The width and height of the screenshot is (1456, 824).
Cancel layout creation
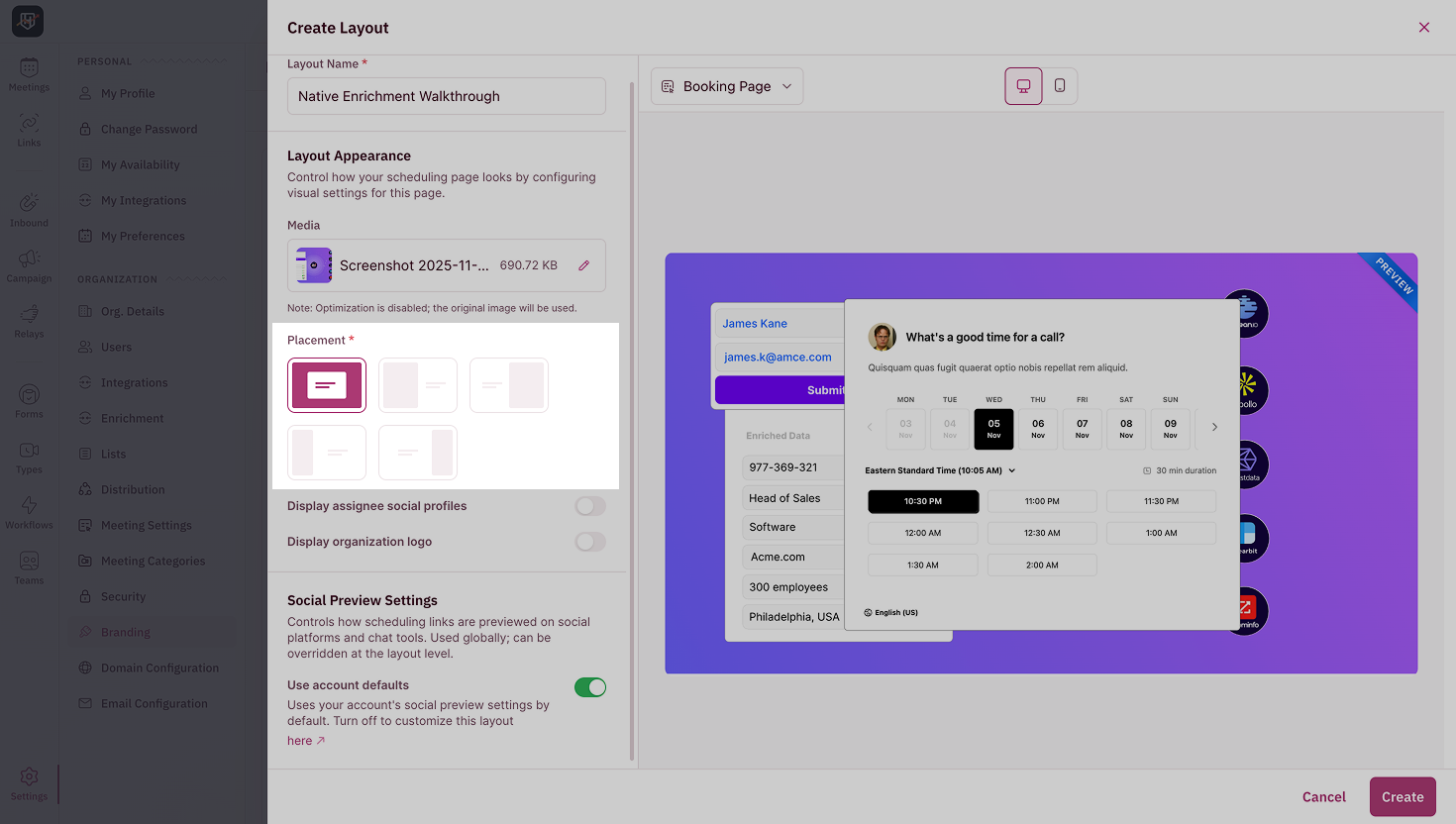pyautogui.click(x=1323, y=796)
